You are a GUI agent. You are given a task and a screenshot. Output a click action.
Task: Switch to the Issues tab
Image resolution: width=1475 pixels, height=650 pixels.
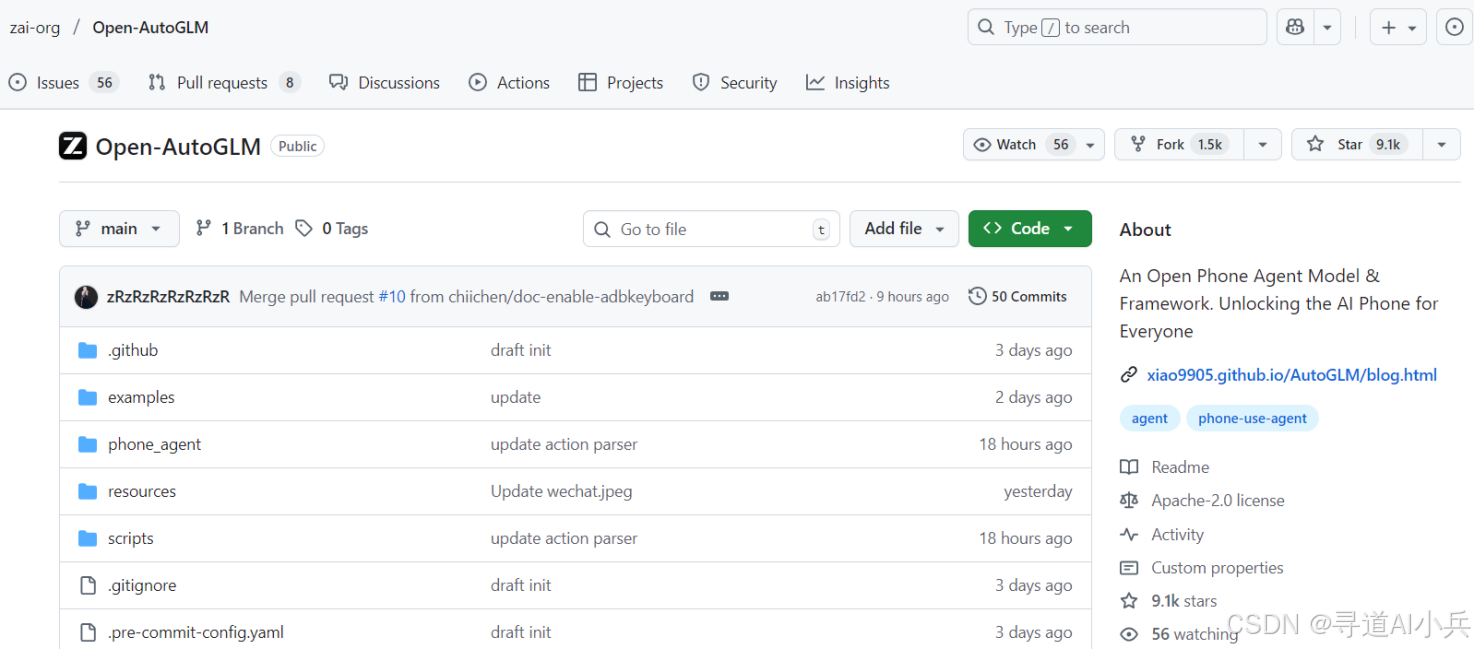pyautogui.click(x=63, y=83)
